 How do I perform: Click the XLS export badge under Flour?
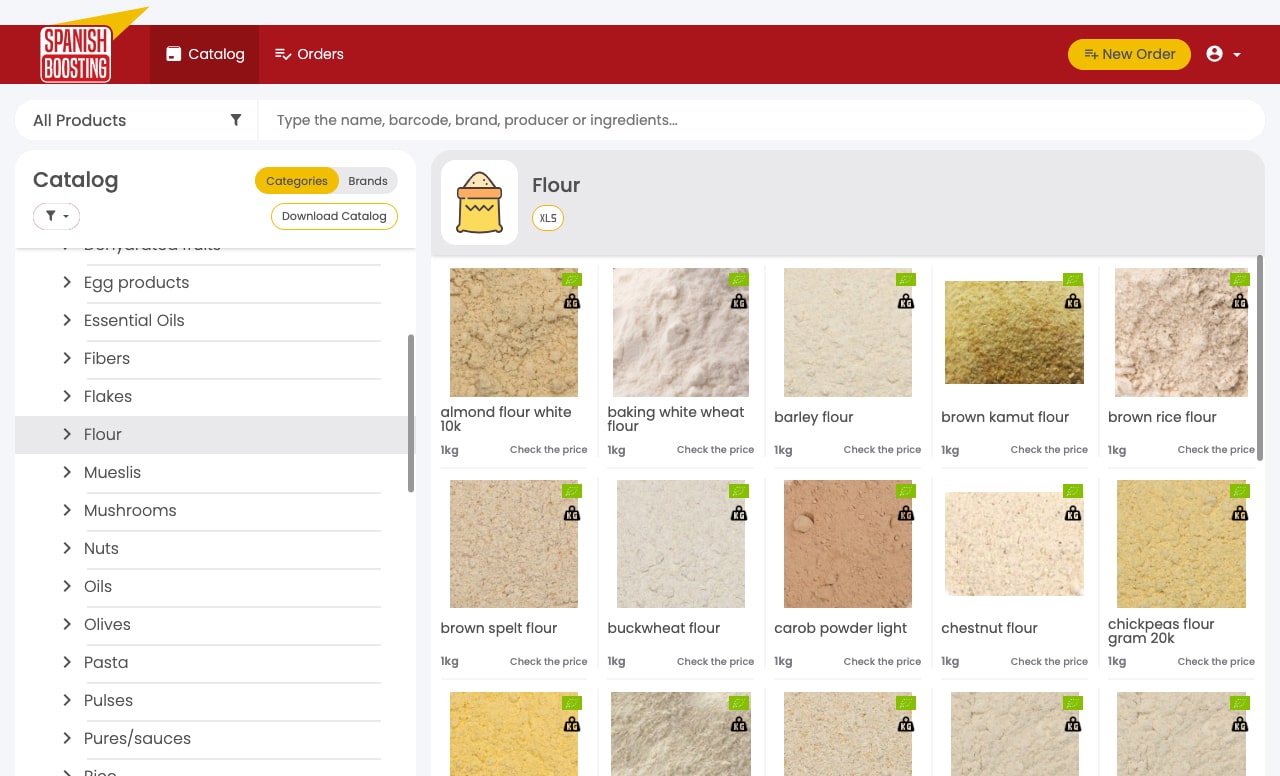pos(547,218)
